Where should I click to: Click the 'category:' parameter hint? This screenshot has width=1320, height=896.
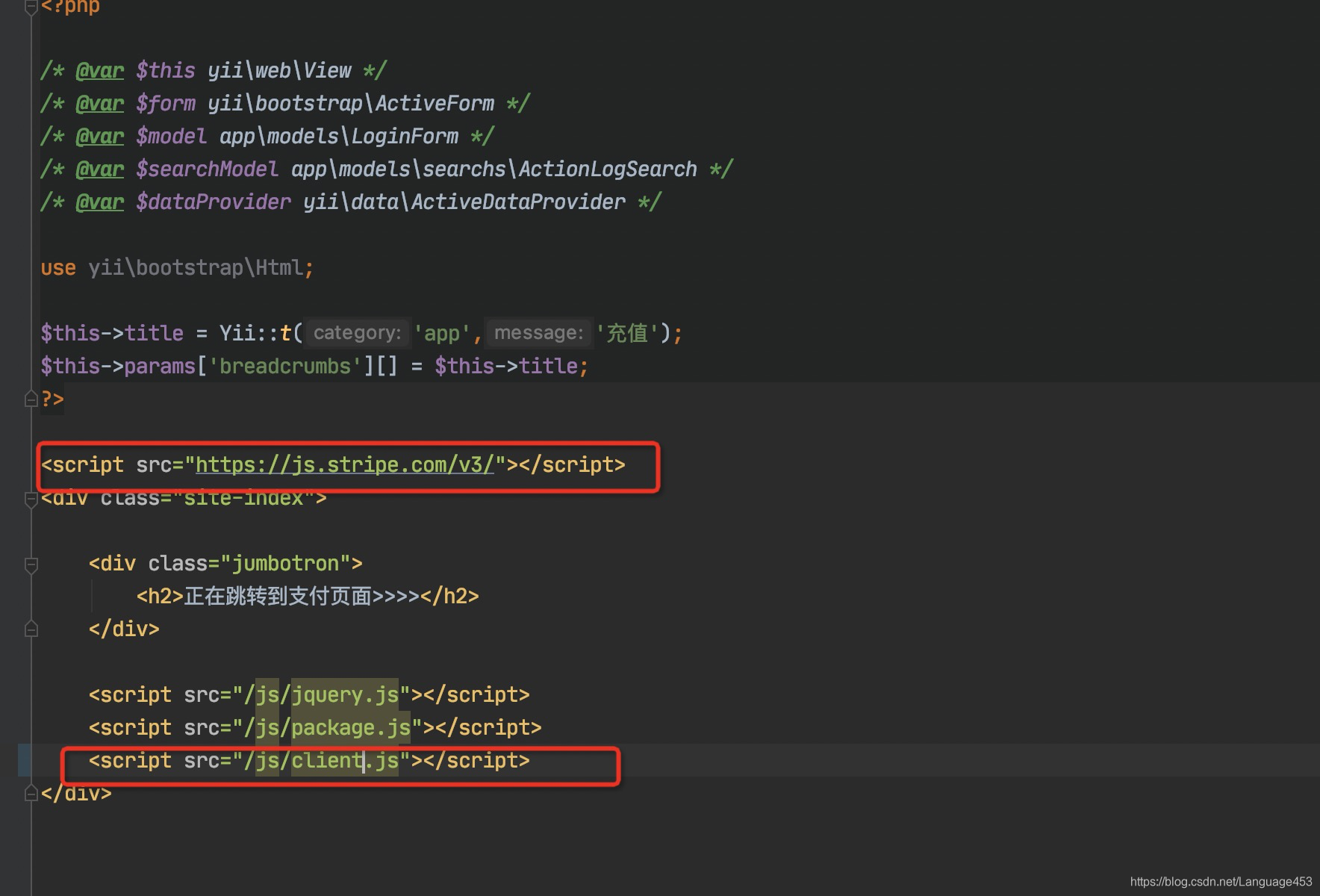(x=358, y=333)
